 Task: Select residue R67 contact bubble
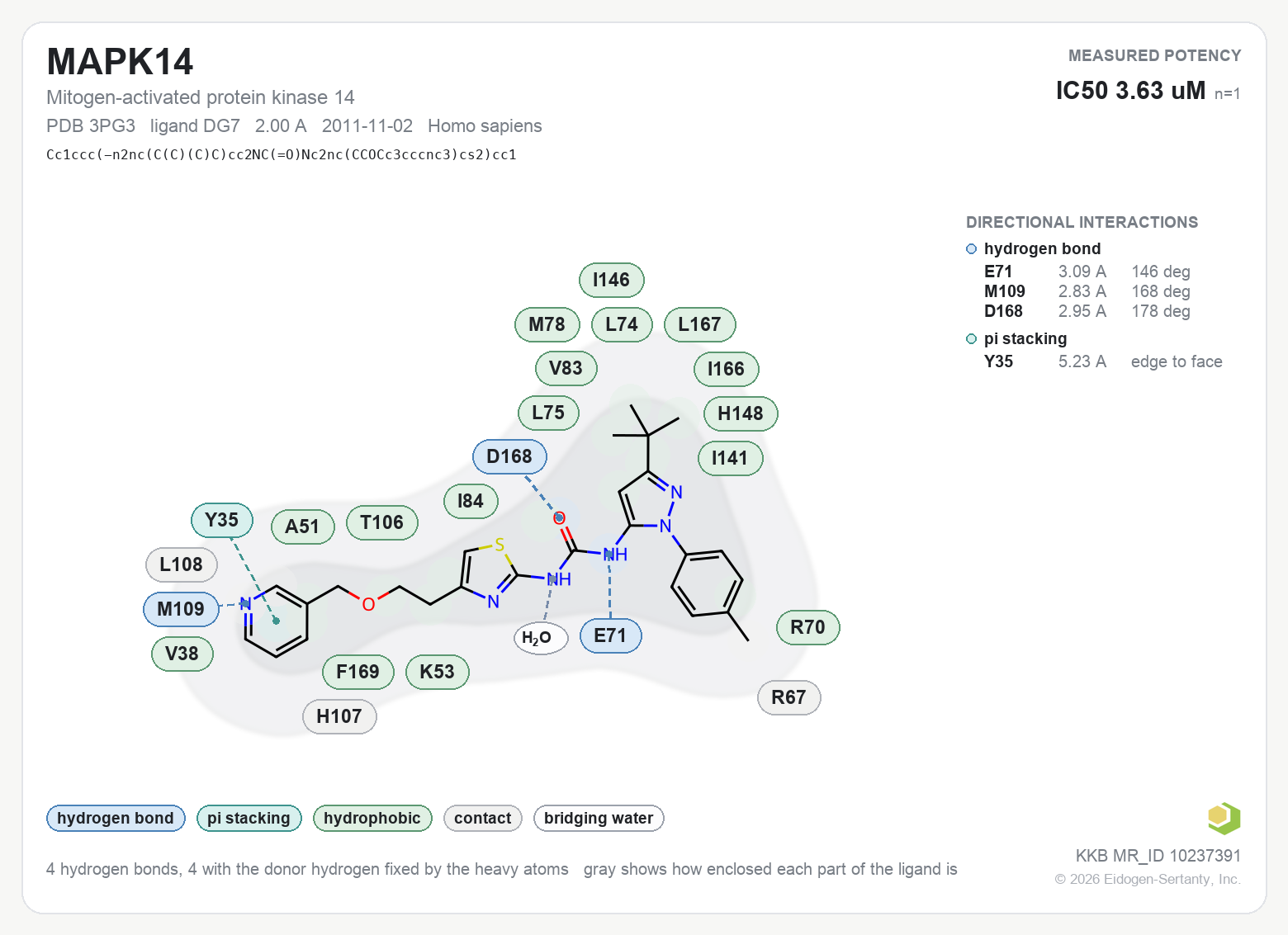[788, 697]
